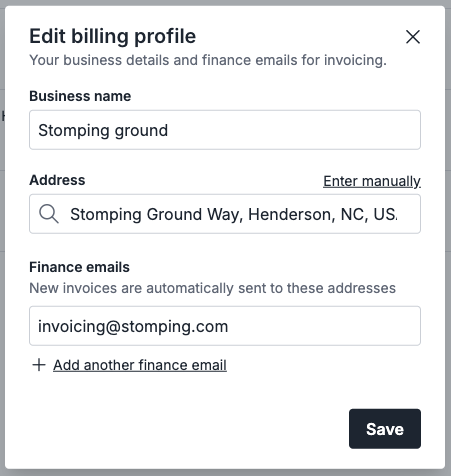Click the Edit billing profile heading
This screenshot has height=476, width=451.
coord(113,36)
